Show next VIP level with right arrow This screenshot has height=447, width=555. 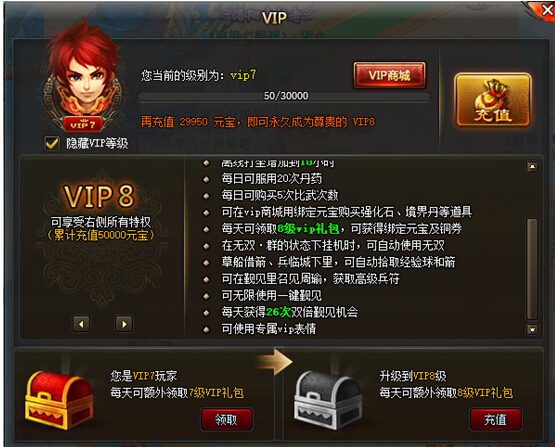(x=124, y=324)
